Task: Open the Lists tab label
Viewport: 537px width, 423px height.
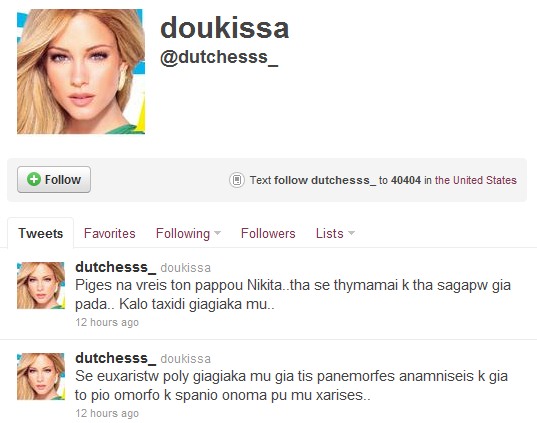Action: [329, 233]
